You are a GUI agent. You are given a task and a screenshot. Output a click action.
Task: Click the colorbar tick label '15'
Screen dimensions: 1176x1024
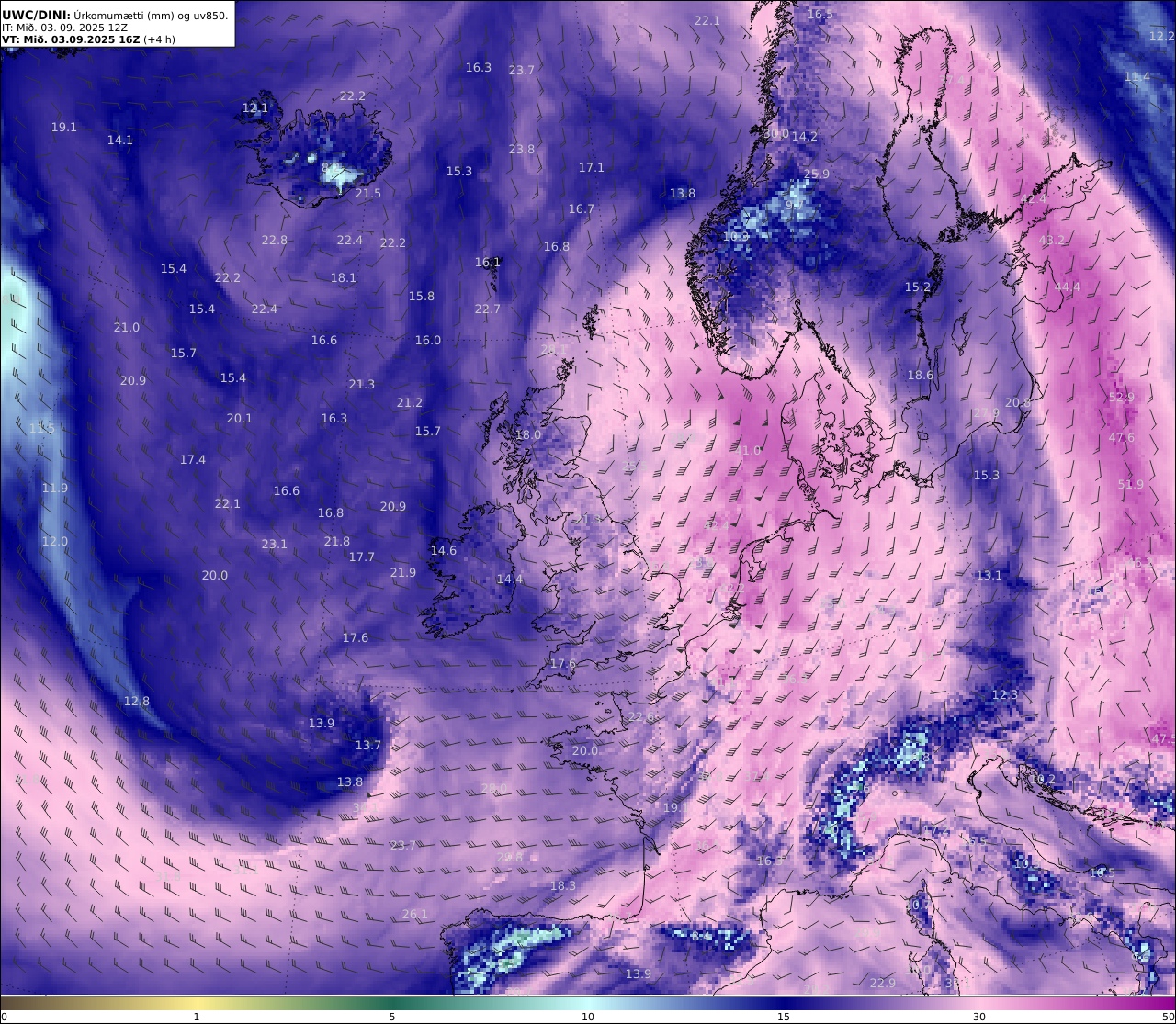point(784,1017)
